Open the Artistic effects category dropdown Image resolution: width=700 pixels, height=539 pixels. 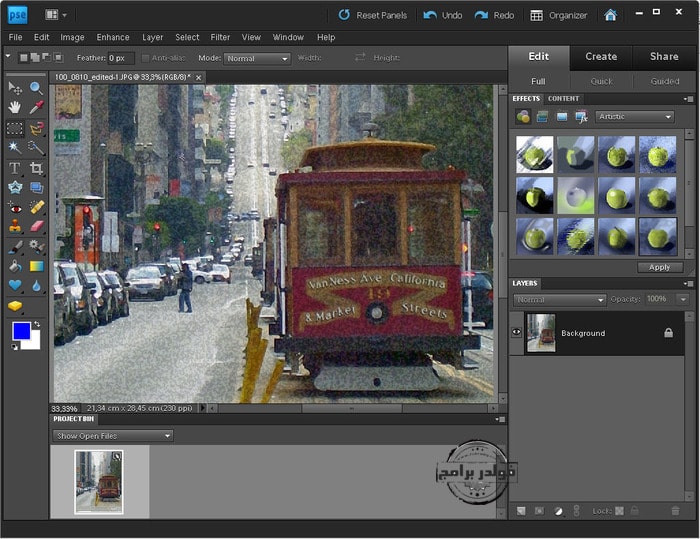pyautogui.click(x=634, y=117)
